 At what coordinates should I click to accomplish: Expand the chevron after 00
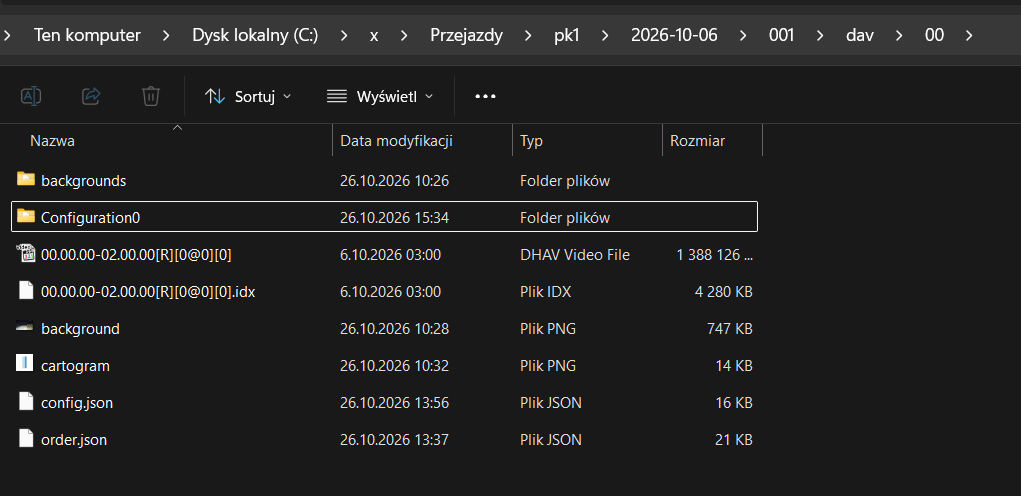pyautogui.click(x=970, y=36)
